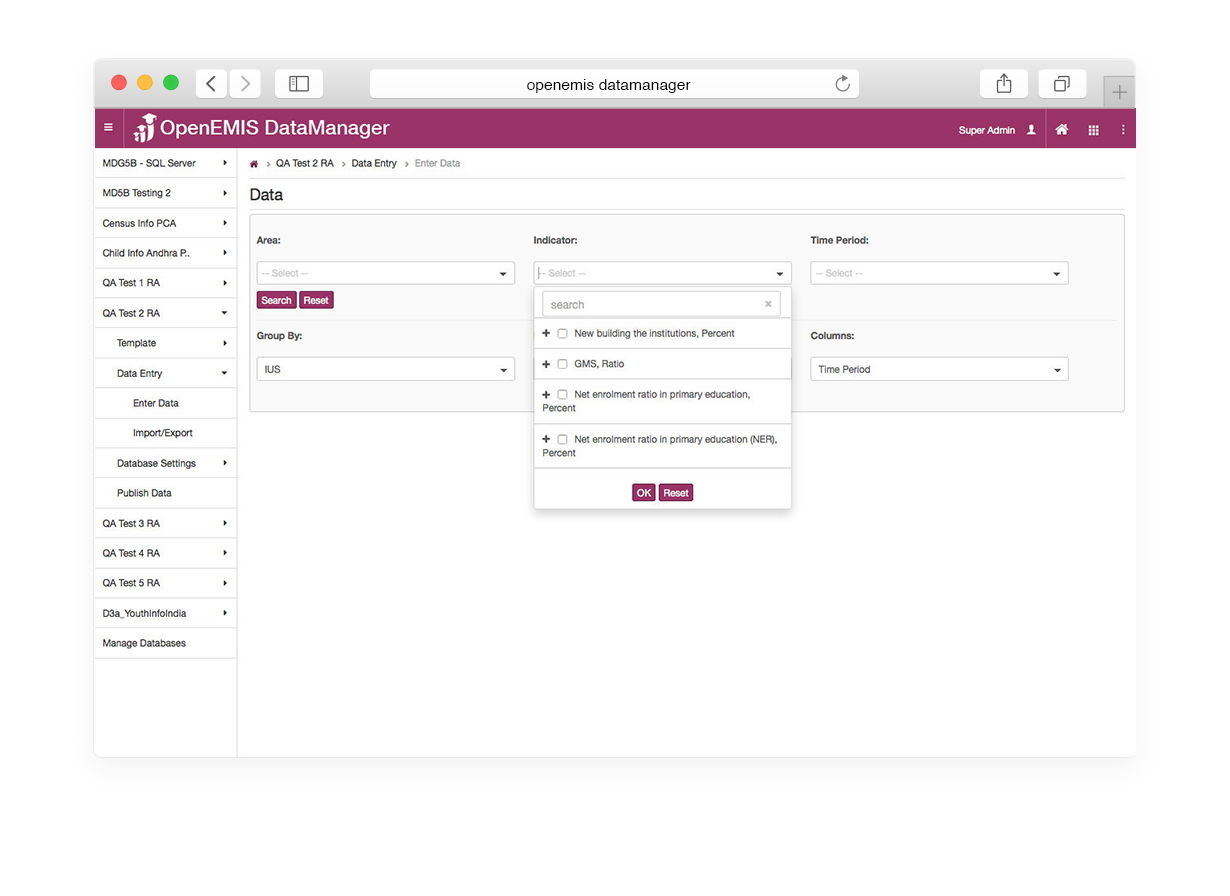Expand Child Info Andhra P.. in sidebar
The image size is (1230, 896).
[x=165, y=253]
